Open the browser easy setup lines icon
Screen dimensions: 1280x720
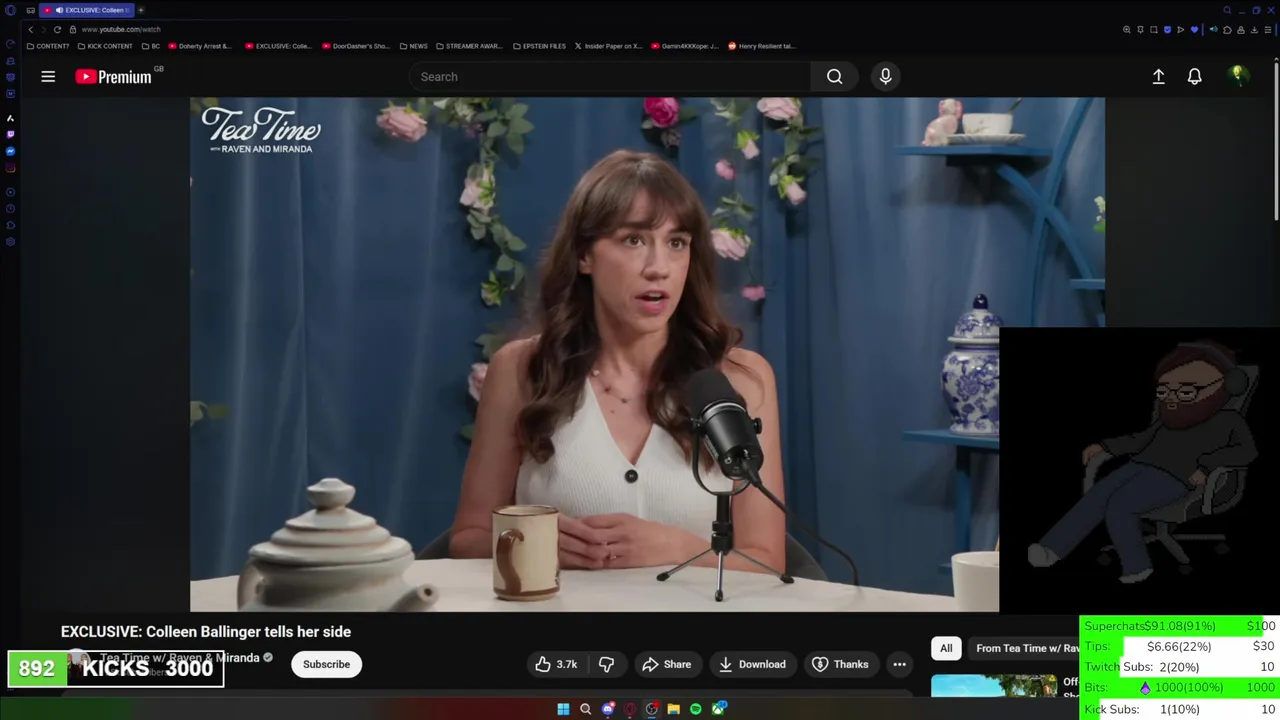[x=1268, y=30]
